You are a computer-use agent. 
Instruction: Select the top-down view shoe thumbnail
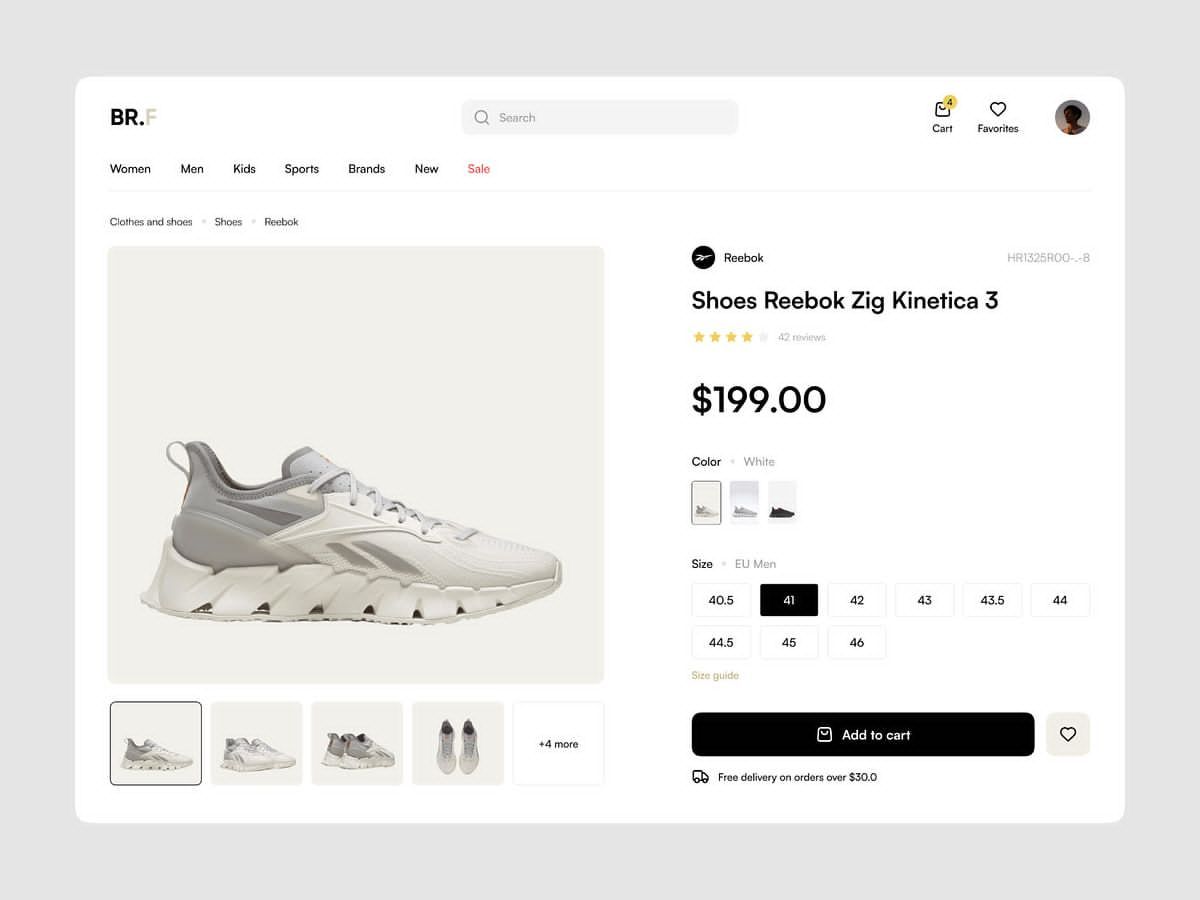pyautogui.click(x=457, y=743)
